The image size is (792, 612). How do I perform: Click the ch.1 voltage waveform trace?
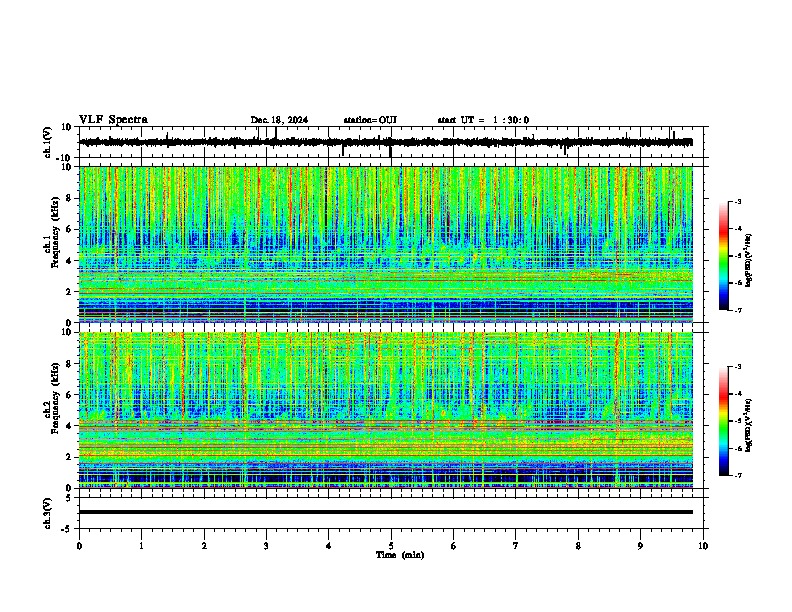[x=386, y=142]
